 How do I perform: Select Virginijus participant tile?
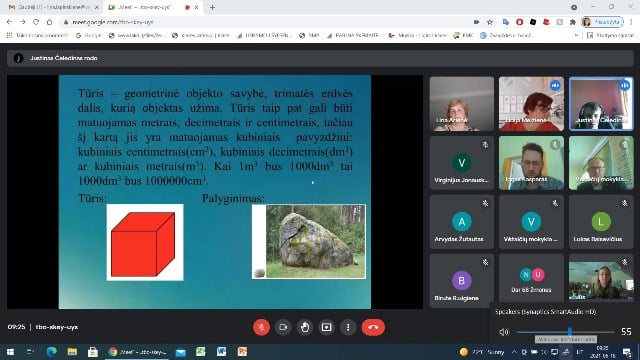click(462, 163)
